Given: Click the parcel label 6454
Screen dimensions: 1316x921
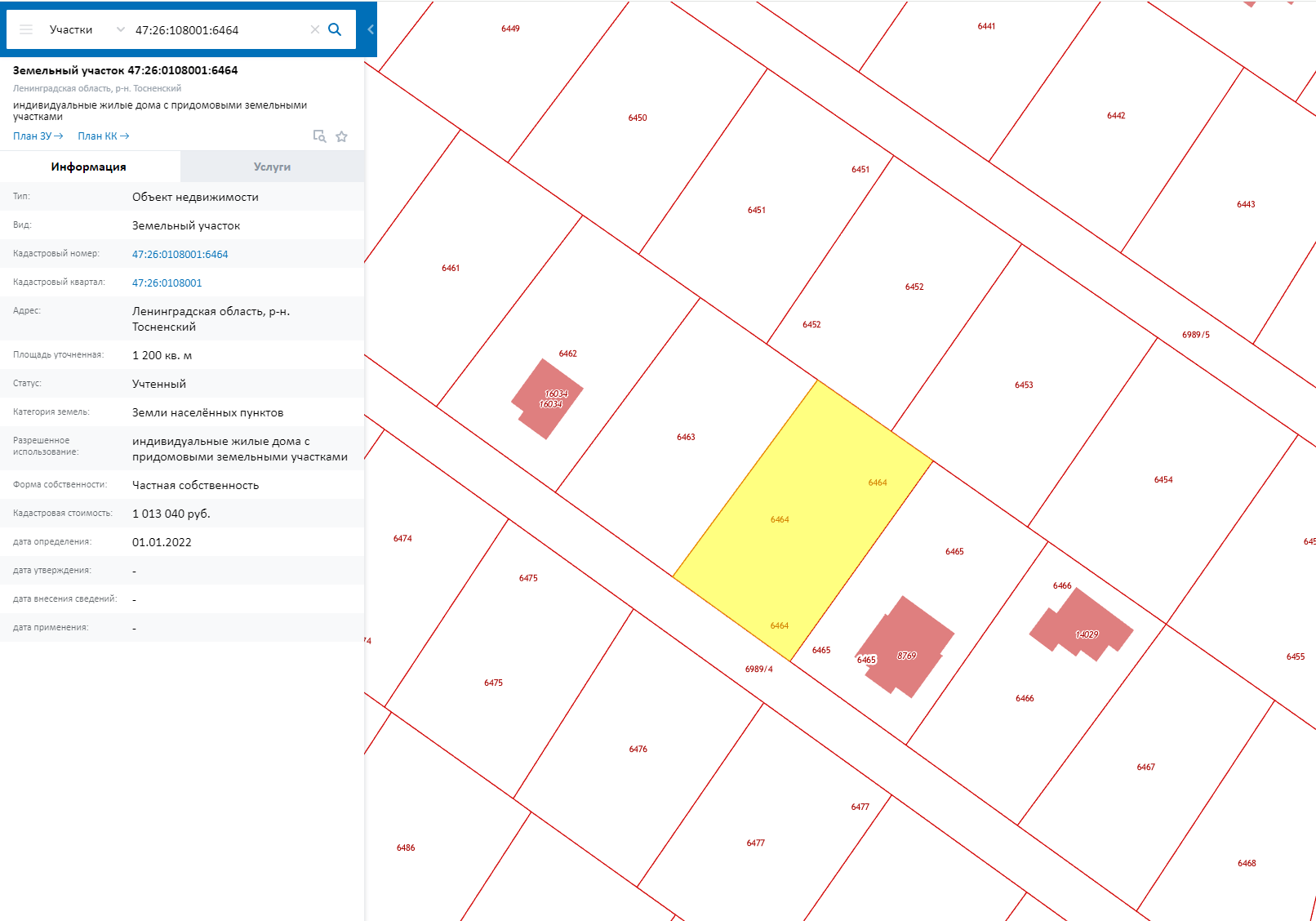Looking at the screenshot, I should (1163, 479).
